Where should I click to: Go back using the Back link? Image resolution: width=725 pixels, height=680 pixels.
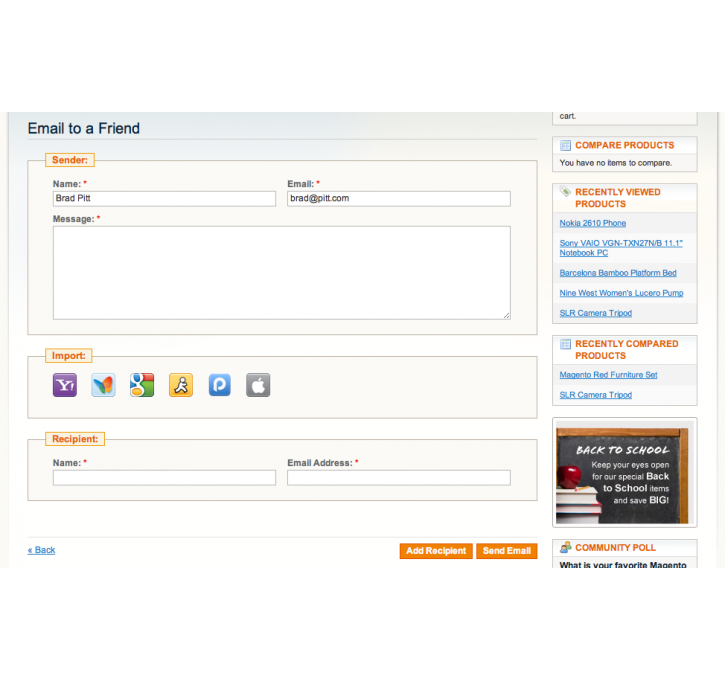[x=41, y=550]
